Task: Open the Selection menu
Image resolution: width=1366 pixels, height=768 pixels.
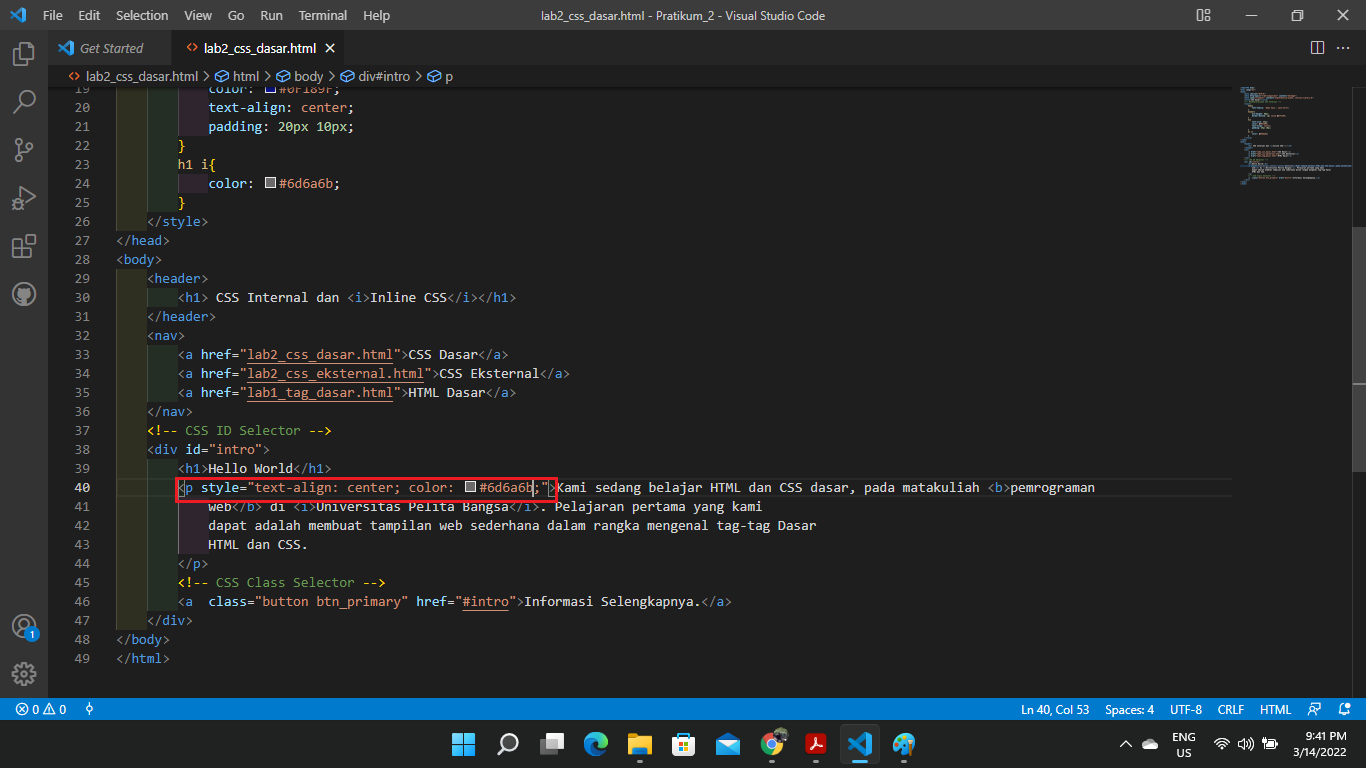Action: pyautogui.click(x=142, y=15)
